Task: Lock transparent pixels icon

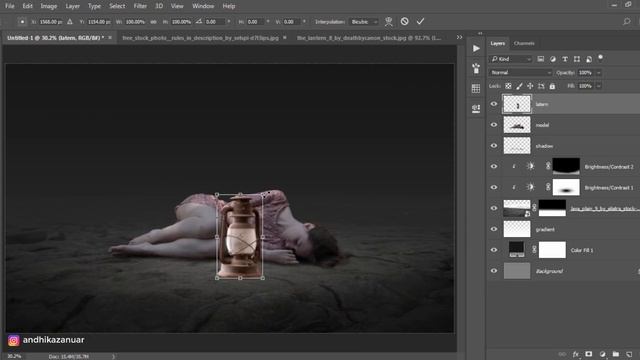Action: tap(508, 86)
